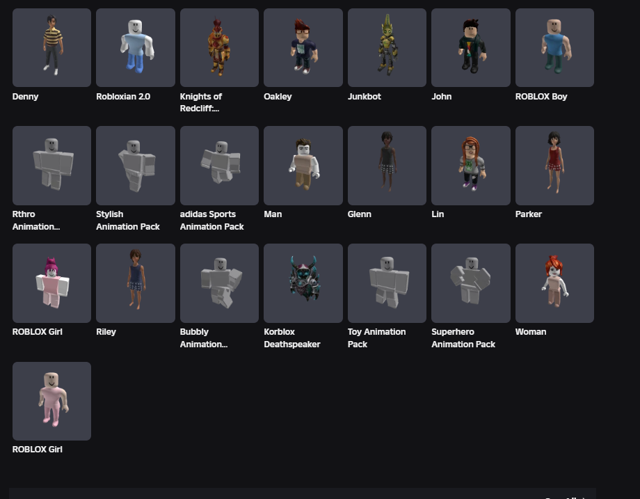Viewport: 640px width, 499px height.
Task: Select the Robloxian 2.0 bundle image
Action: pyautogui.click(x=136, y=47)
